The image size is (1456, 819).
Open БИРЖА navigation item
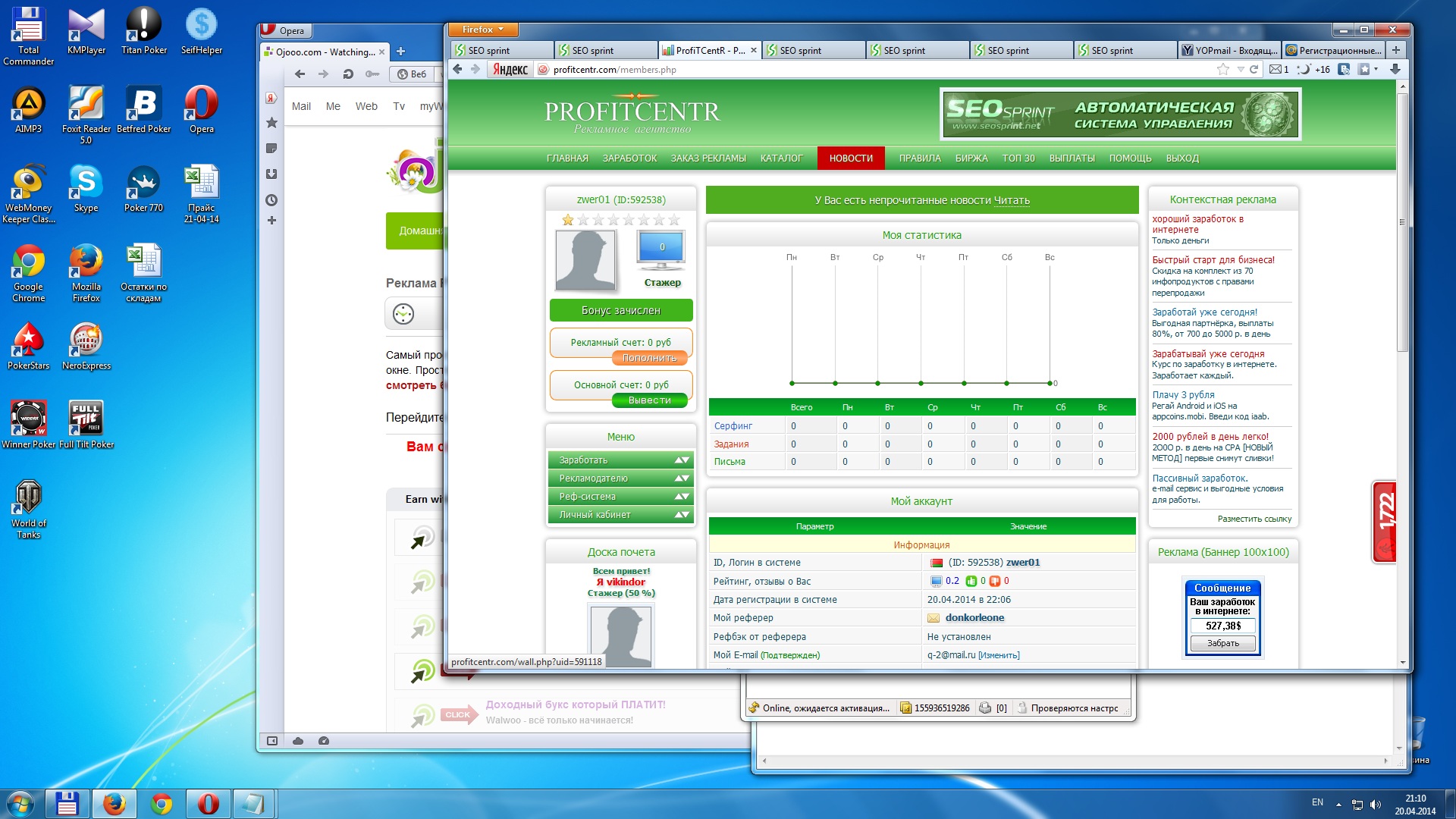971,158
